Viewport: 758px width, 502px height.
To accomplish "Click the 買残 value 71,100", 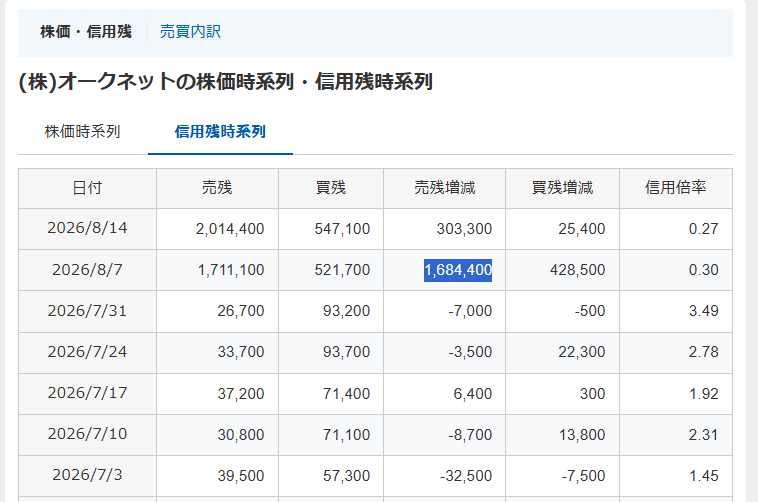I will point(347,435).
